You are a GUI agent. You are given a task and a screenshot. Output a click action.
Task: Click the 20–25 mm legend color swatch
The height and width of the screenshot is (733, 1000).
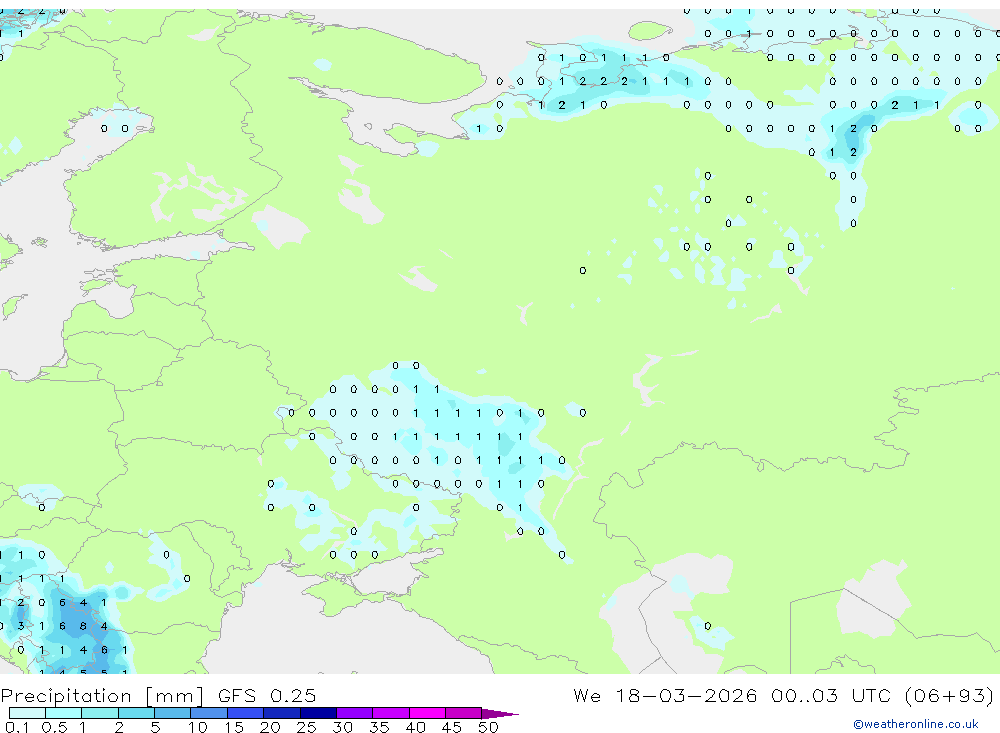click(x=282, y=713)
